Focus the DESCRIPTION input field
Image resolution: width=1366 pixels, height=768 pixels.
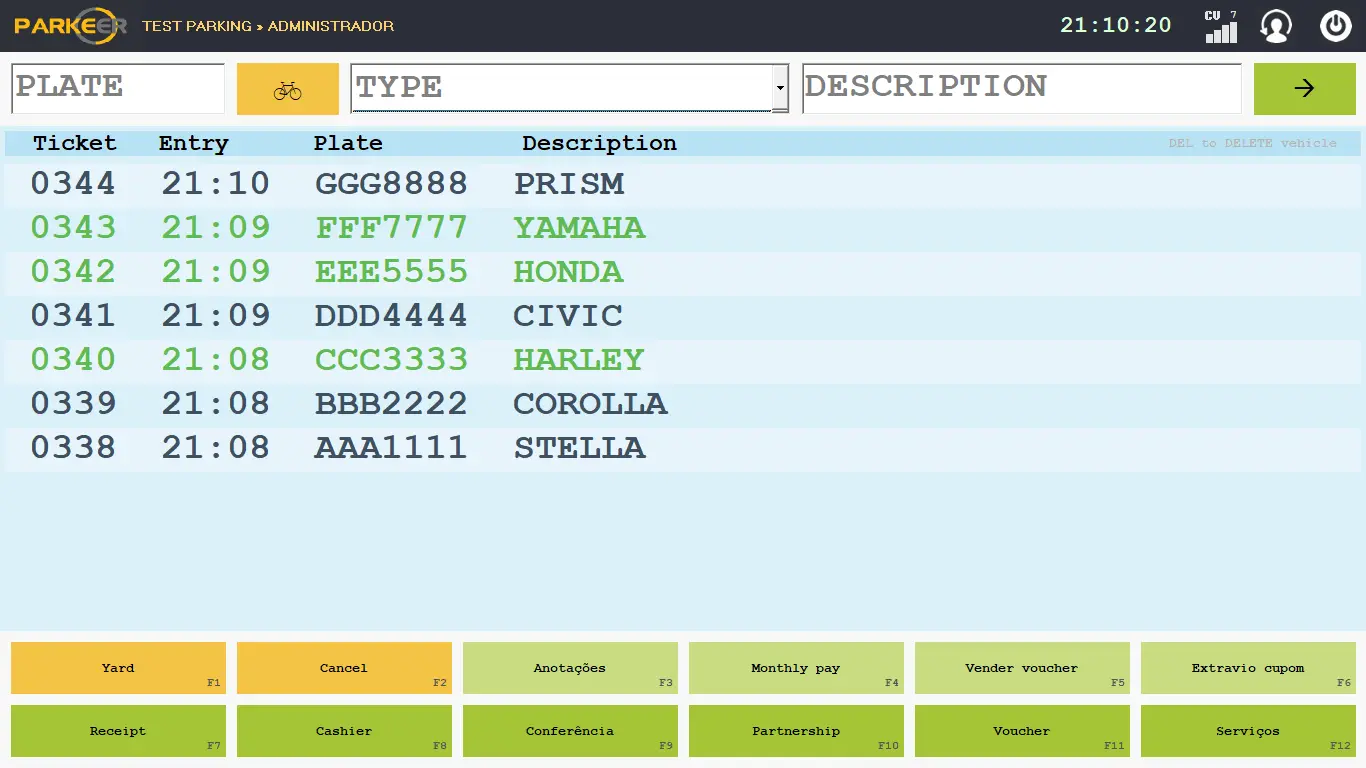pyautogui.click(x=1022, y=88)
